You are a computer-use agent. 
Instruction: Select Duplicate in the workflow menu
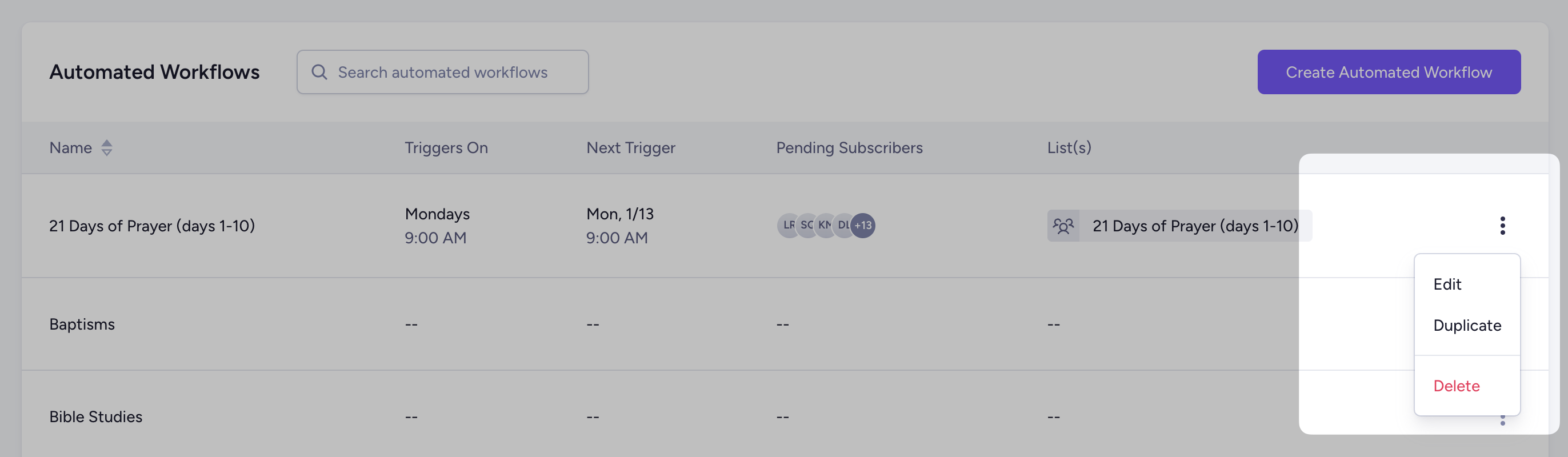tap(1466, 326)
